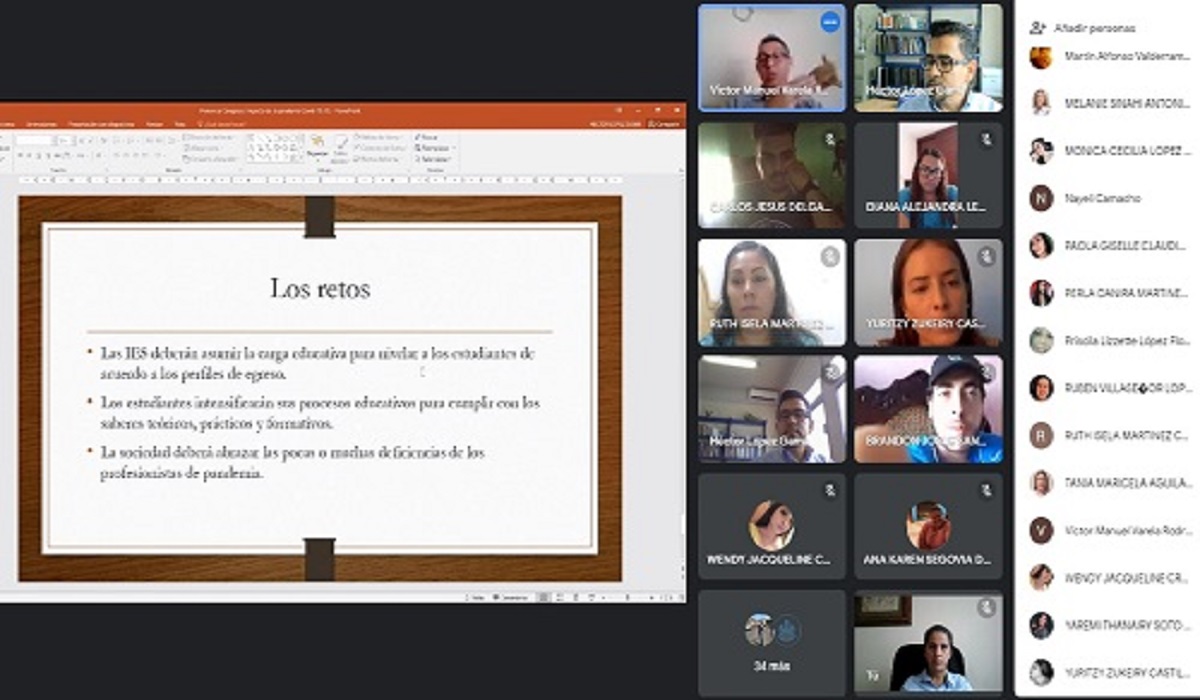Click '¿Qué desea hacer?' search box

[x=222, y=124]
